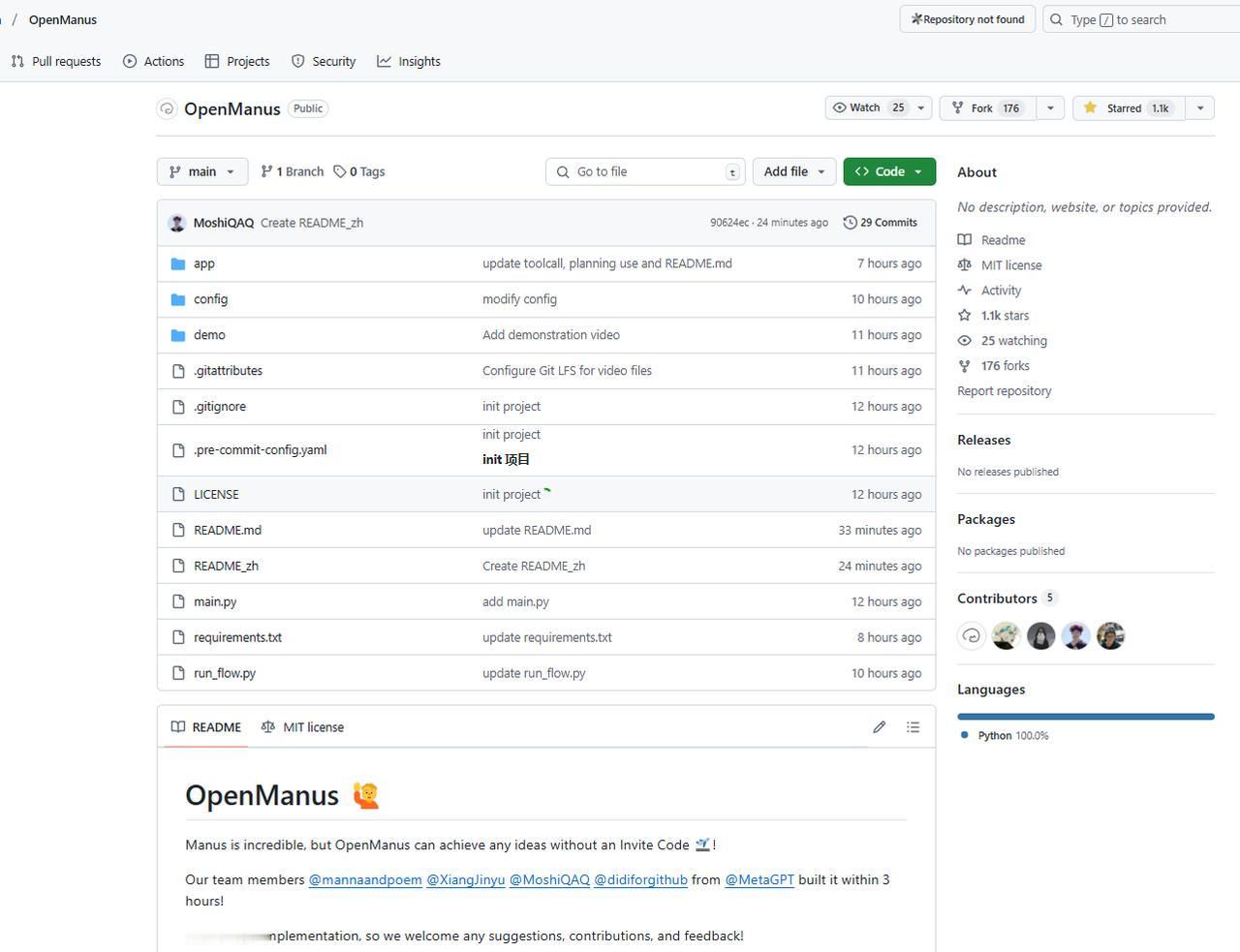Open MoshiQAQ's avatar in commit bar
1240x952 pixels.
tap(177, 223)
